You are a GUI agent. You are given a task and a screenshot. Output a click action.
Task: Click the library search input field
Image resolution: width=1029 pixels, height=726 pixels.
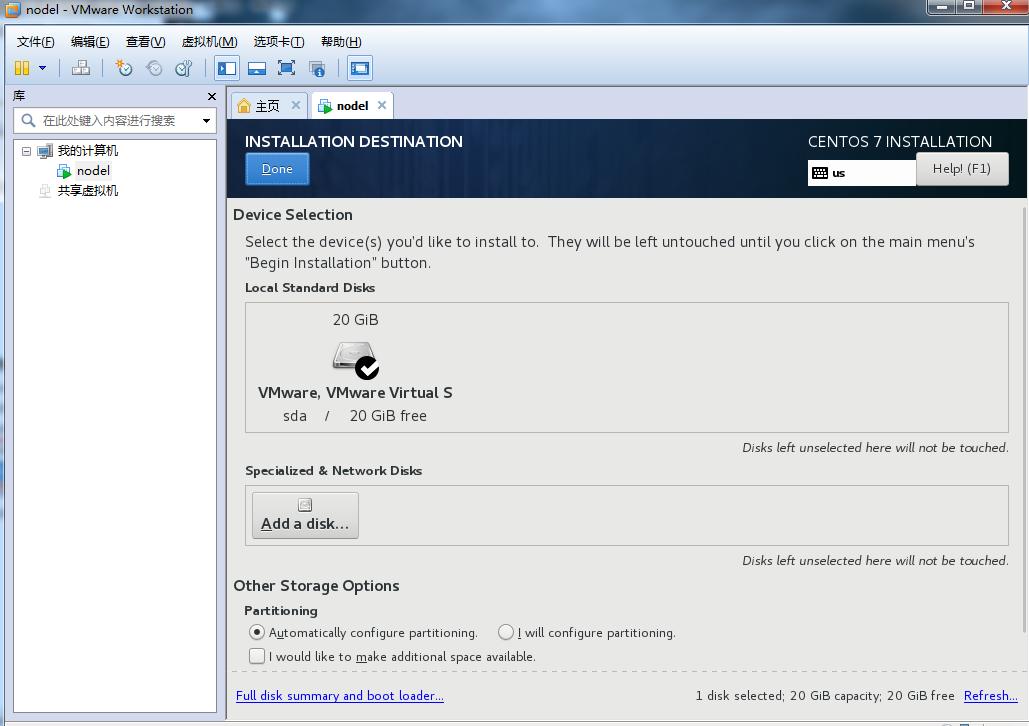click(x=108, y=121)
